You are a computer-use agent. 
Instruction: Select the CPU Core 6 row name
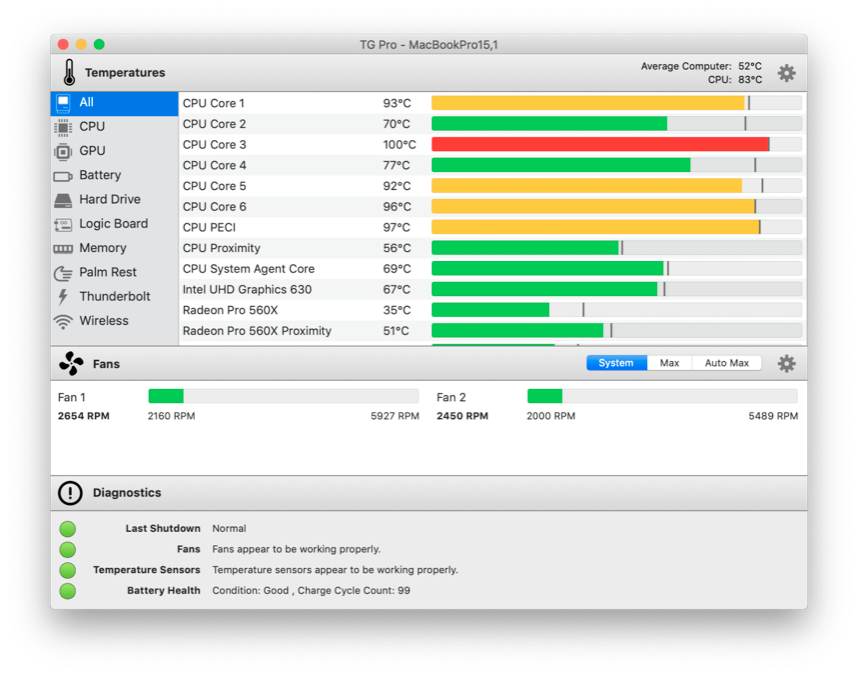214,207
